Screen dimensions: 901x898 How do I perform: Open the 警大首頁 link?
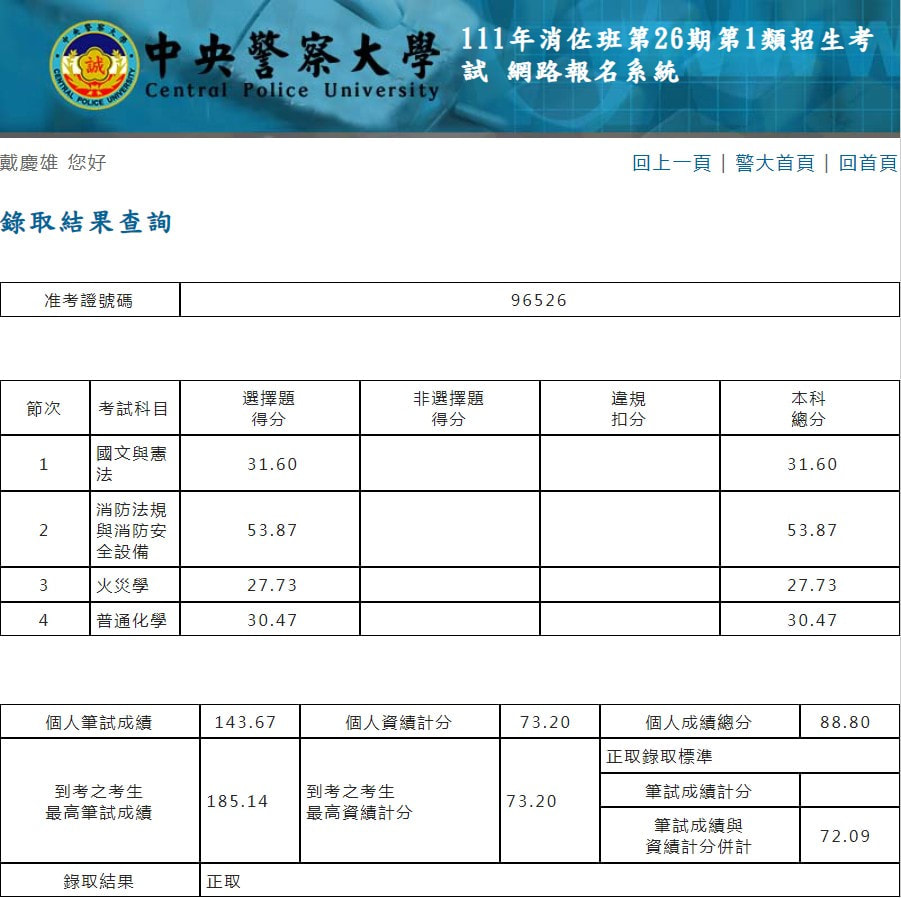point(775,163)
